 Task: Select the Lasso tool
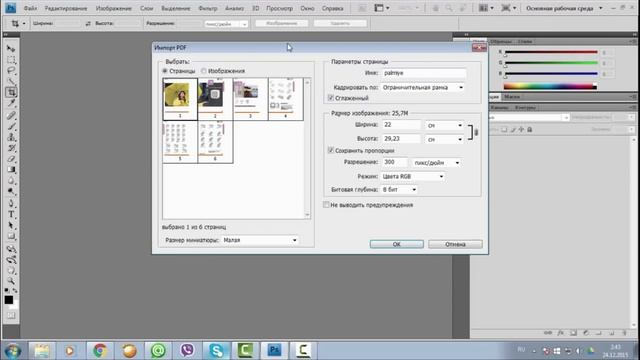point(11,71)
